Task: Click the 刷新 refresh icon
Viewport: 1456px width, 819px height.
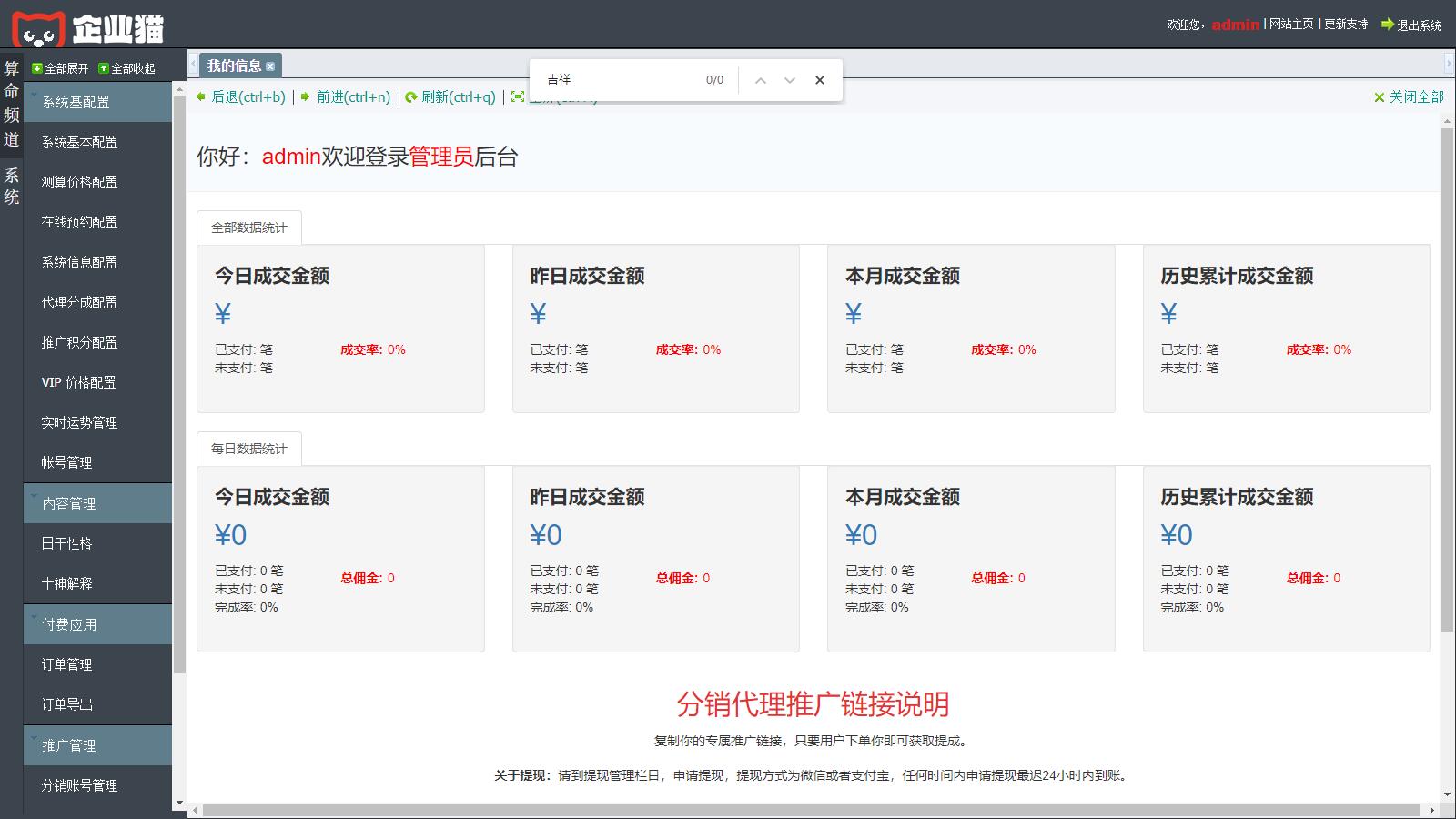Action: click(x=411, y=97)
